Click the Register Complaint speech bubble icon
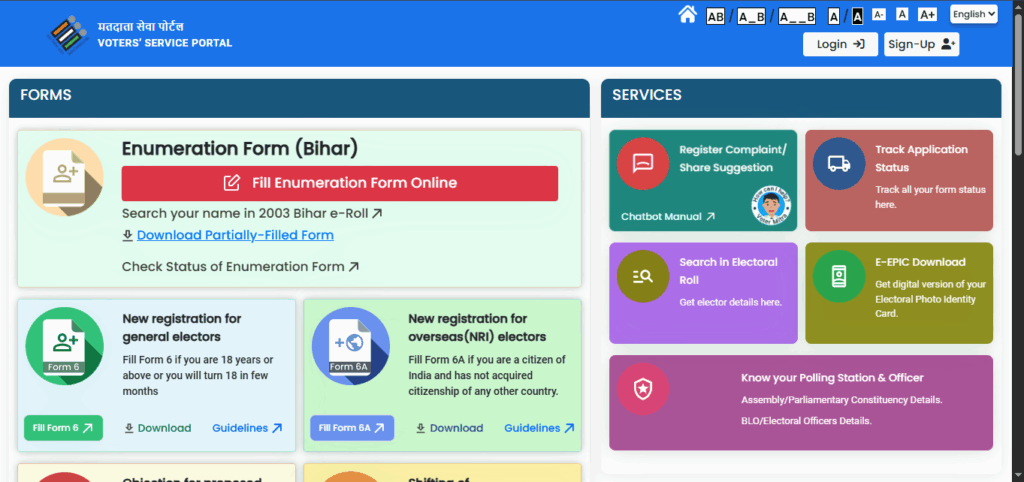Viewport: 1024px width, 482px height. pyautogui.click(x=643, y=164)
